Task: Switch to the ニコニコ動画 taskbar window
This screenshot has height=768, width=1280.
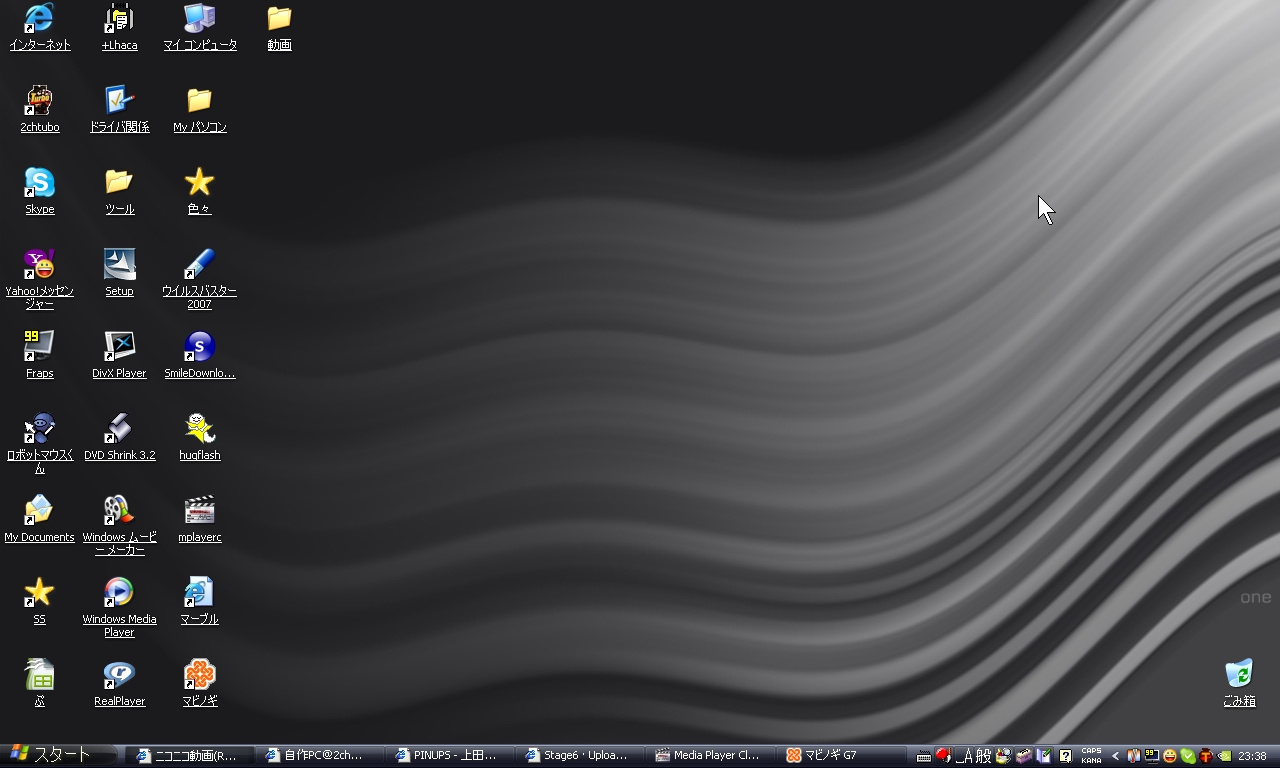Action: (x=190, y=756)
